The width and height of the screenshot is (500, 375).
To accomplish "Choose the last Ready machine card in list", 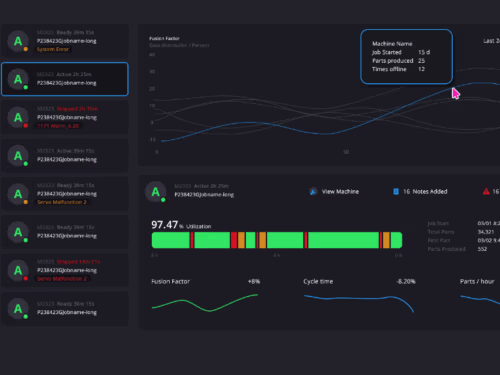I will (65, 309).
